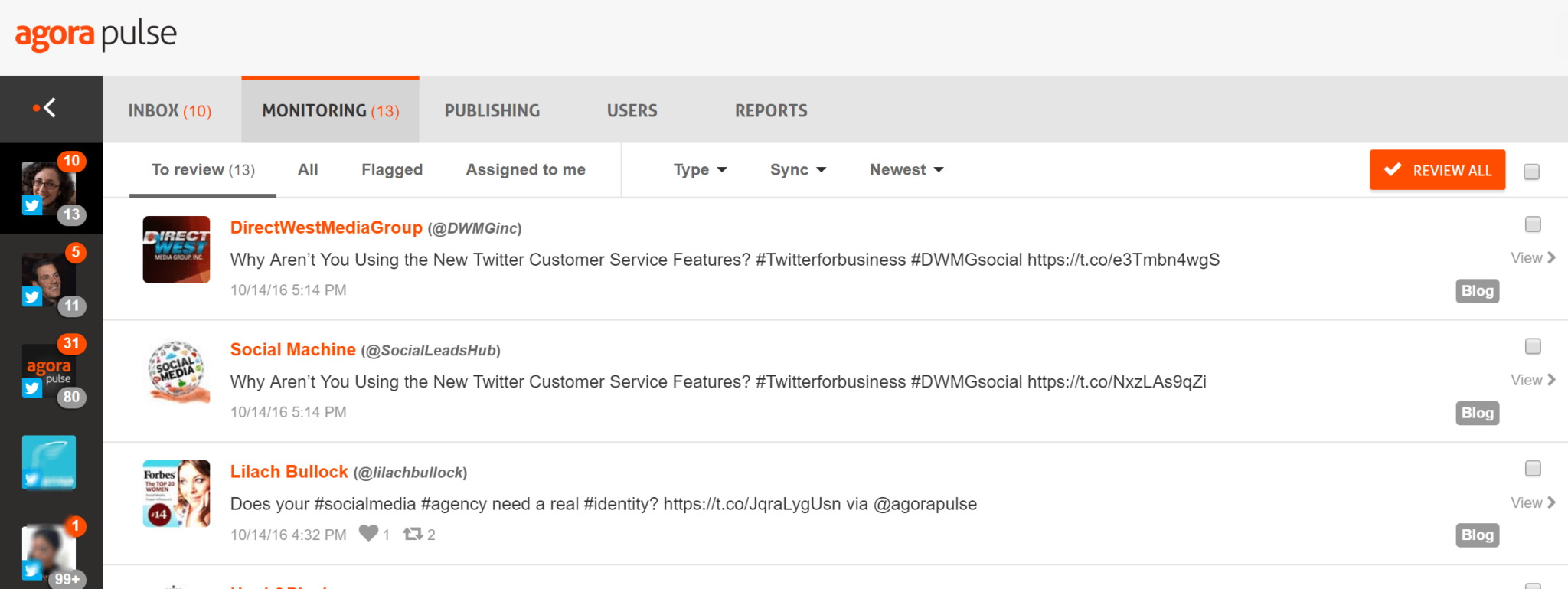This screenshot has width=1568, height=589.
Task: Select the To review filter tab
Action: coord(203,170)
